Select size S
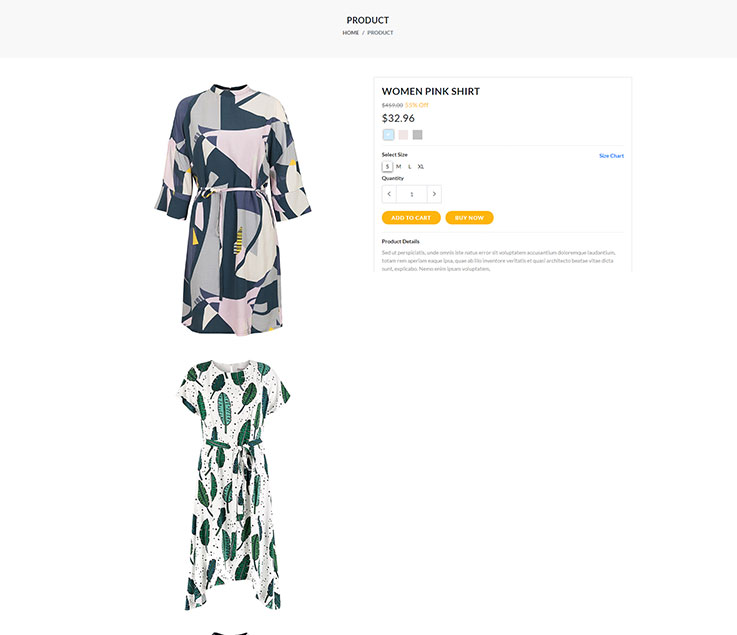 point(387,166)
